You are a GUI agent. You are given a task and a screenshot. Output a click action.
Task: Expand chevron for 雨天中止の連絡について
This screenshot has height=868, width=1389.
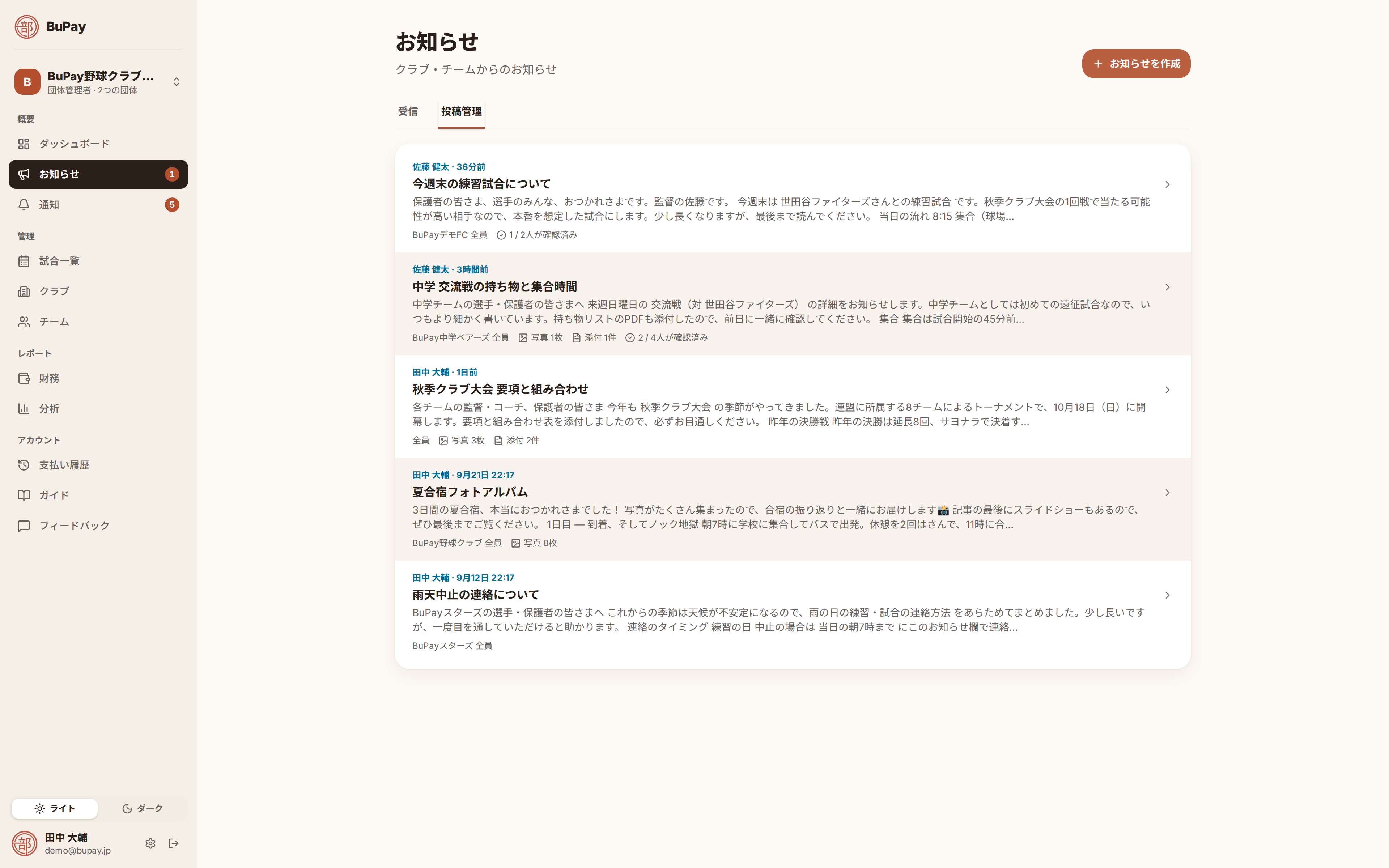pos(1168,595)
